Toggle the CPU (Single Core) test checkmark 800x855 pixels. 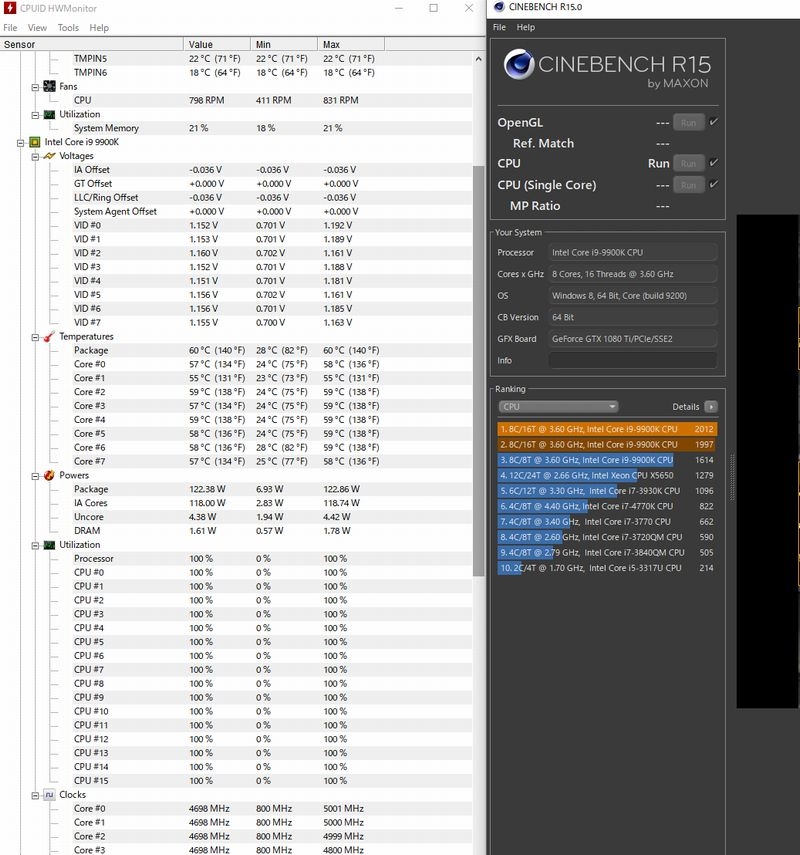click(x=713, y=184)
